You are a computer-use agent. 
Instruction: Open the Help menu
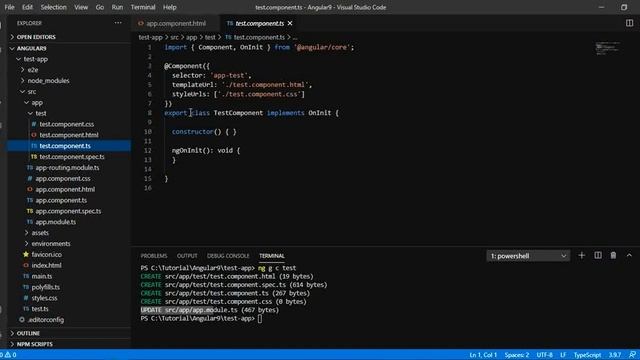(169, 7)
